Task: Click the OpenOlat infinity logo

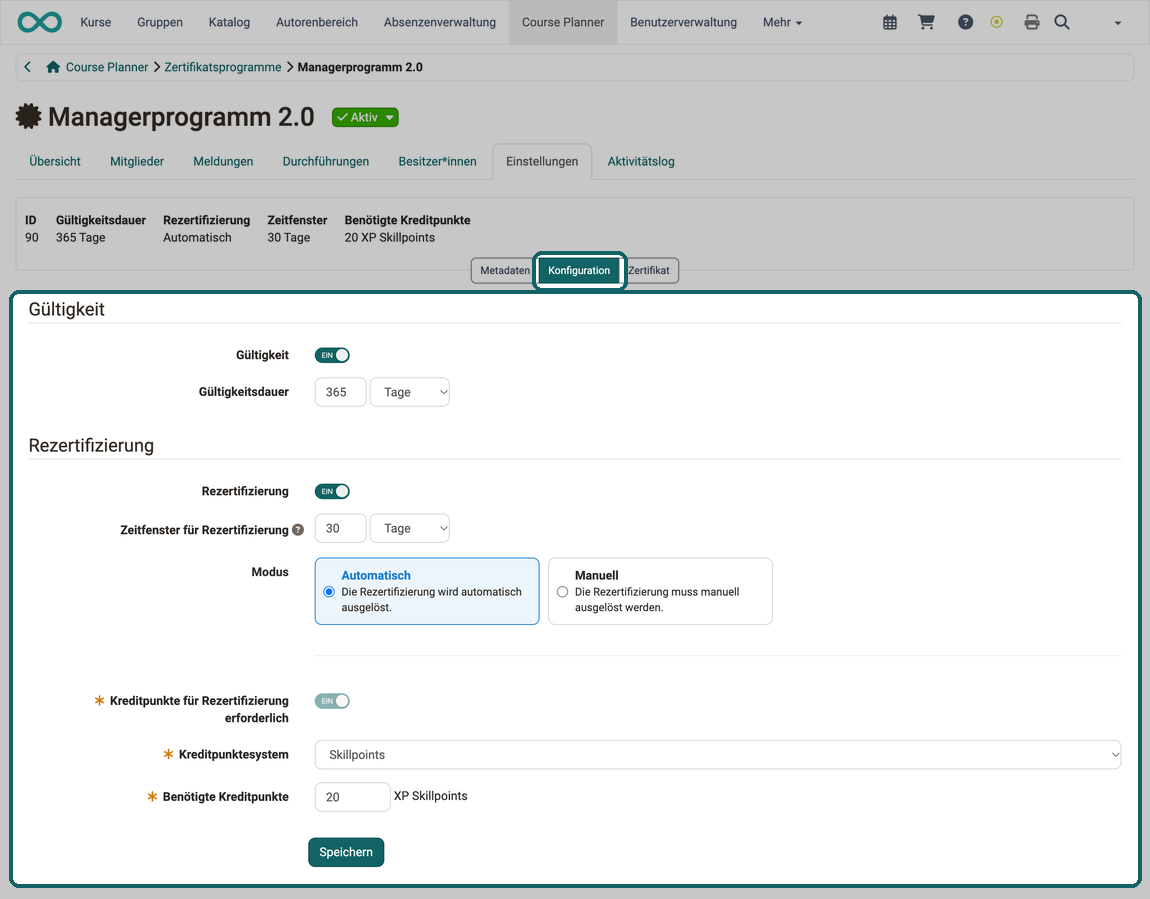Action: tap(40, 22)
